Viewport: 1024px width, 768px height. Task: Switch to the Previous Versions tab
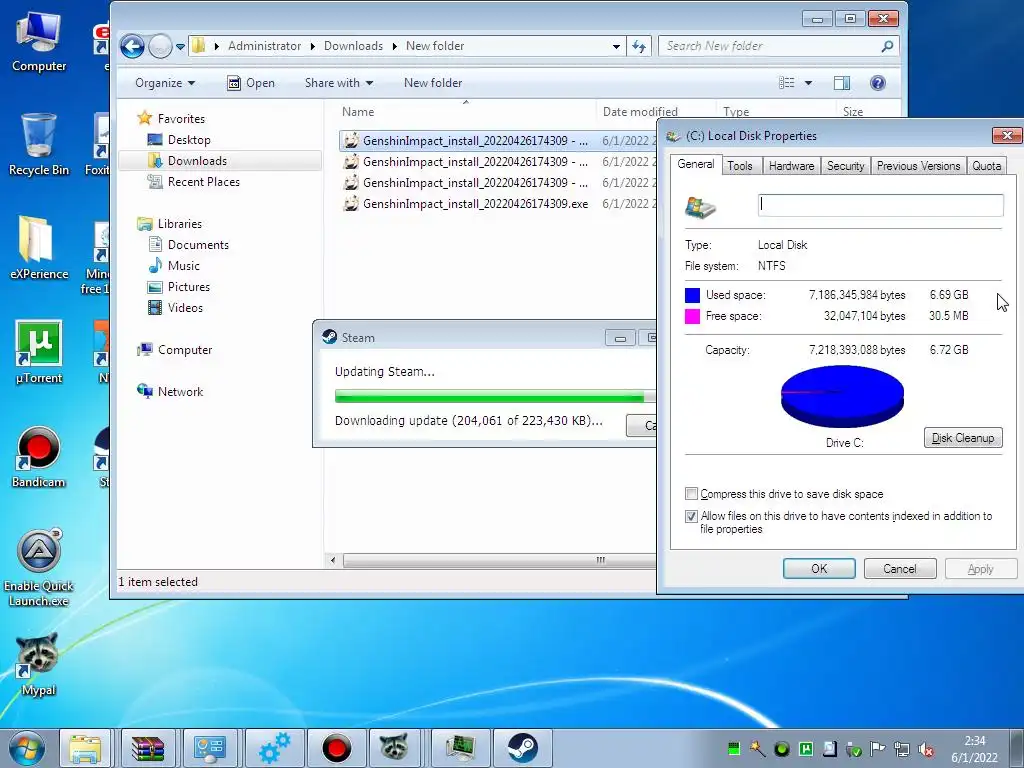[918, 166]
